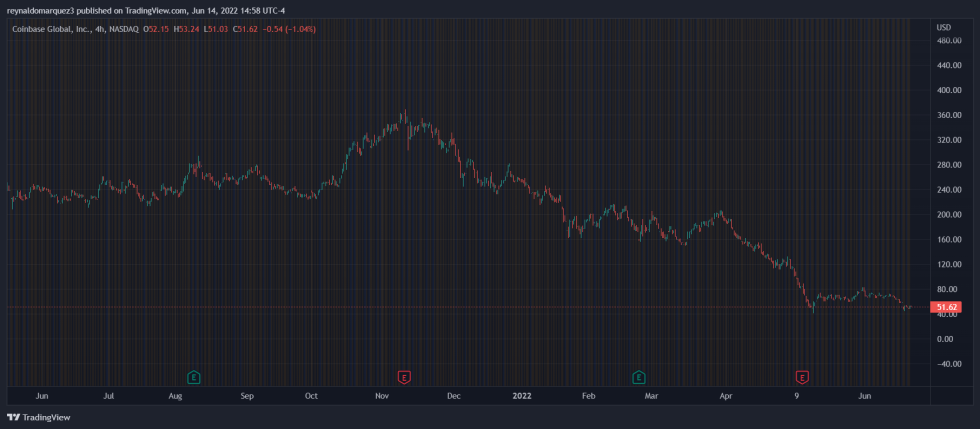Open the May red earnings marker
The image size is (980, 429).
tap(802, 377)
